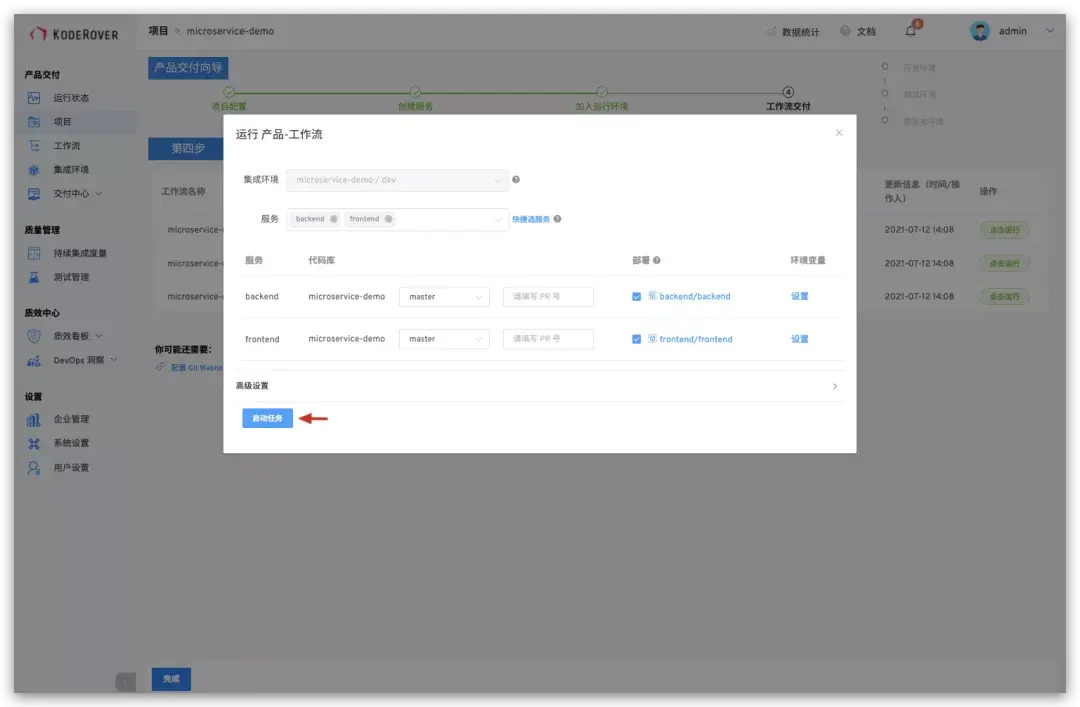This screenshot has width=1080, height=707.
Task: Open the admin account menu
Action: pos(1013,30)
